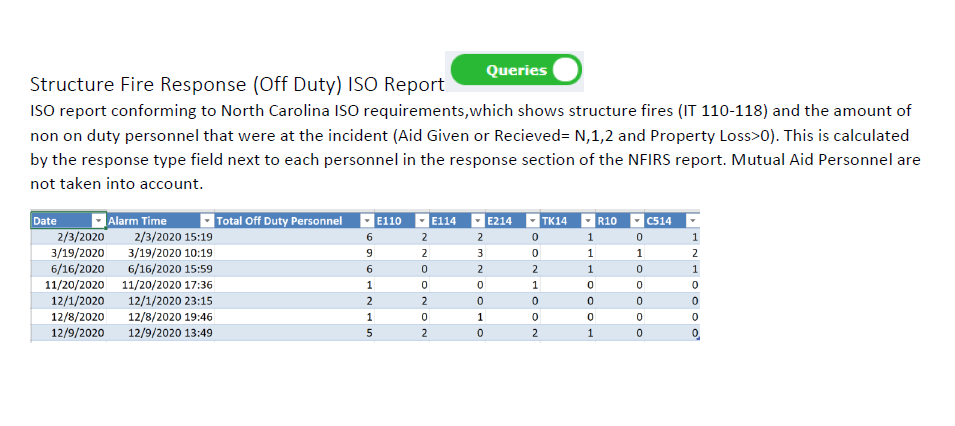Select R10 value 1 in 3/19/2020 row

tap(619, 252)
